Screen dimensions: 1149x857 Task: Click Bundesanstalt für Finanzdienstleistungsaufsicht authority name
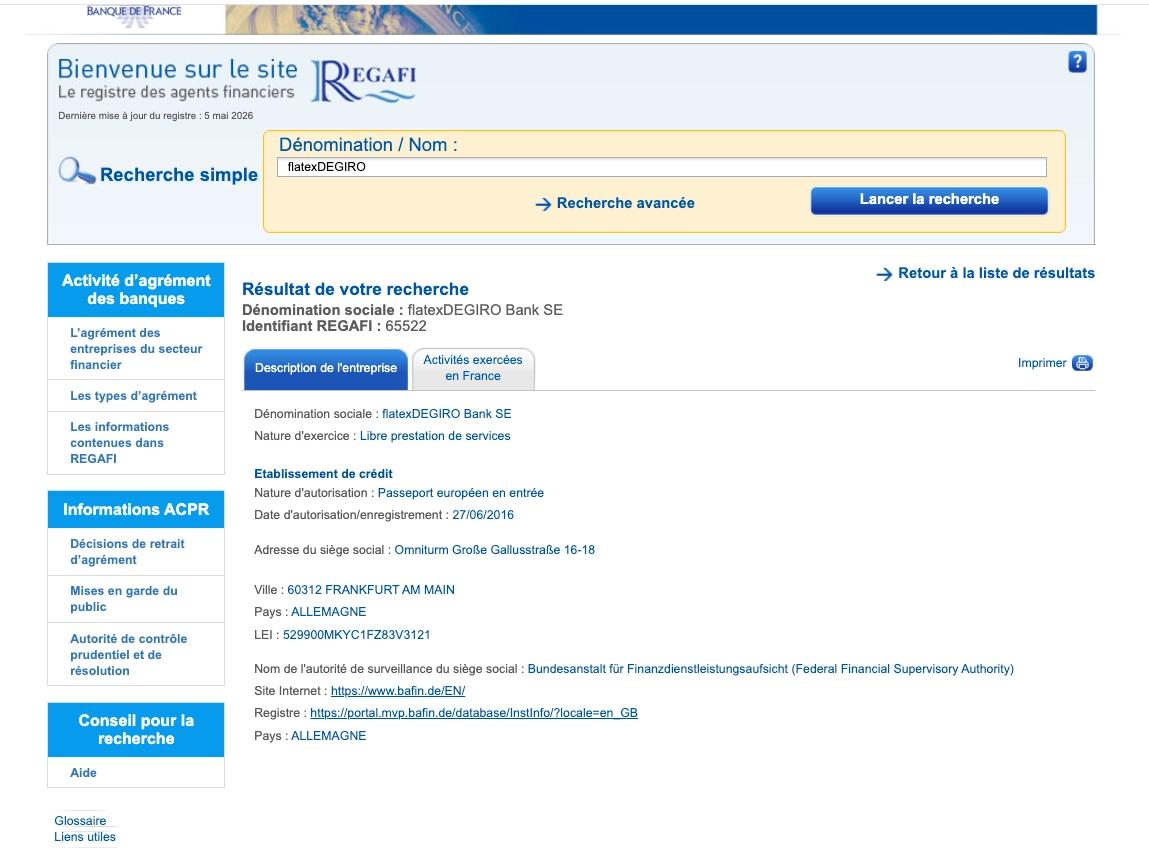click(770, 669)
